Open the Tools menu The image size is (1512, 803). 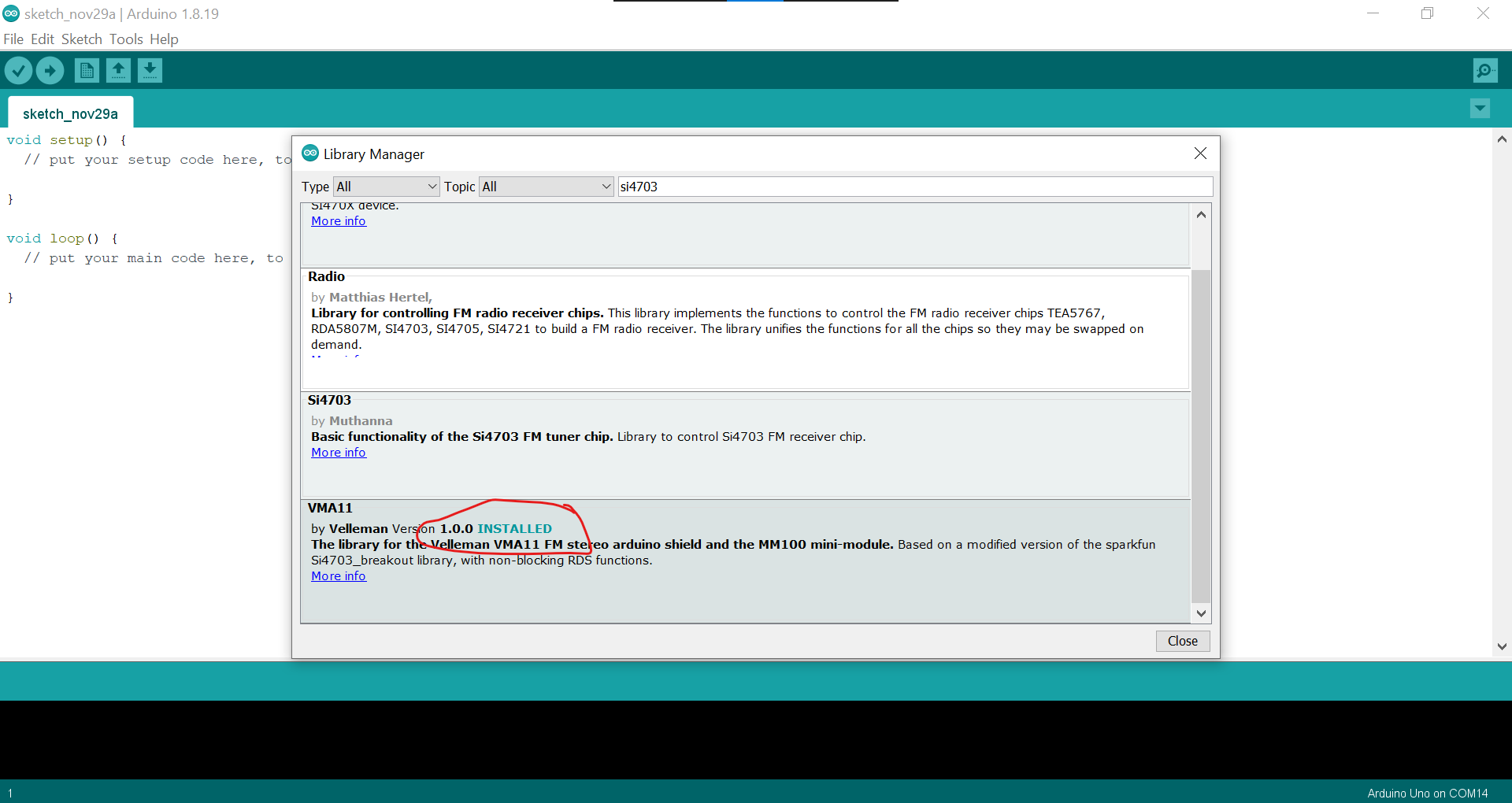pos(126,39)
